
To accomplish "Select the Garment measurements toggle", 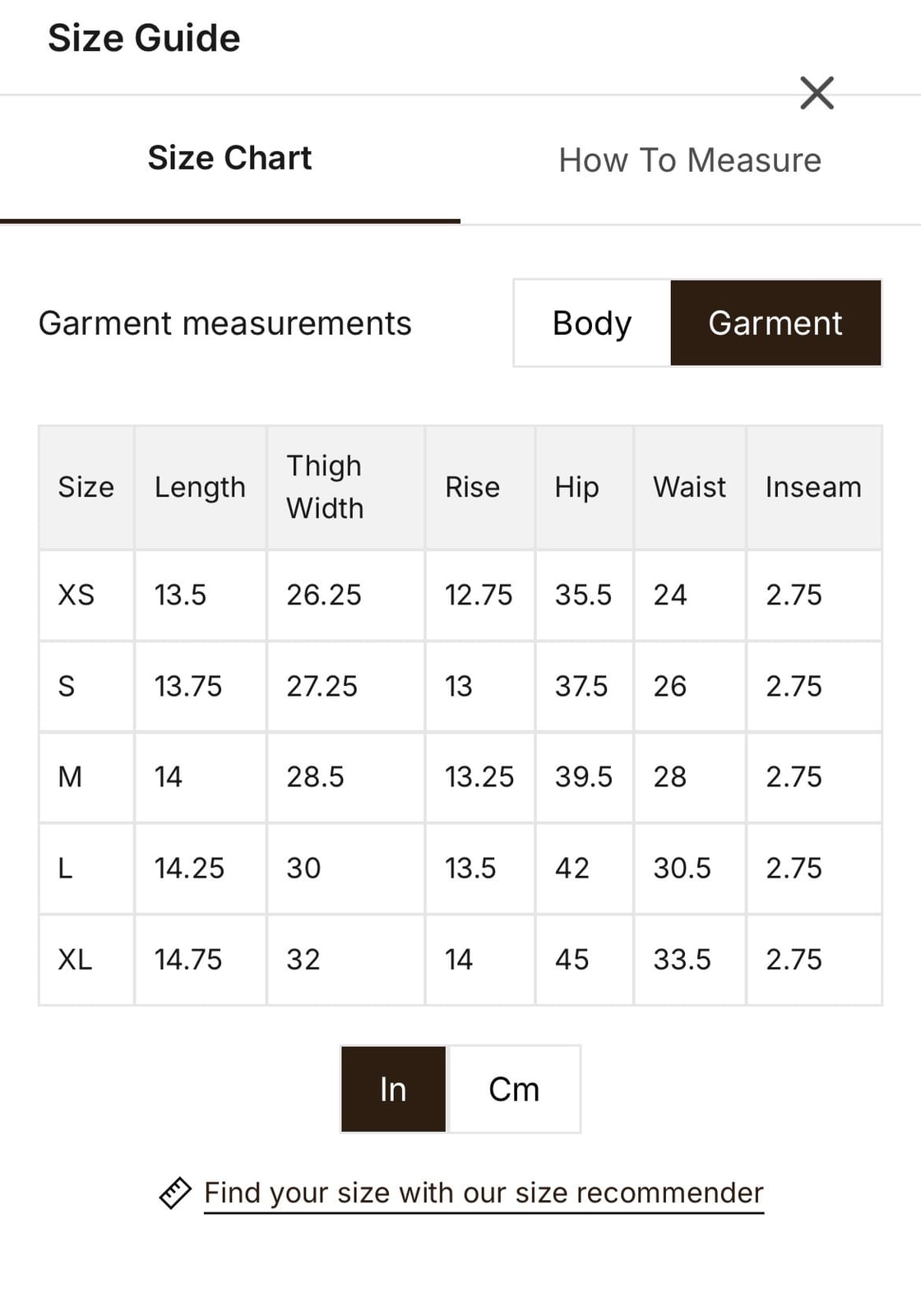I will click(775, 323).
